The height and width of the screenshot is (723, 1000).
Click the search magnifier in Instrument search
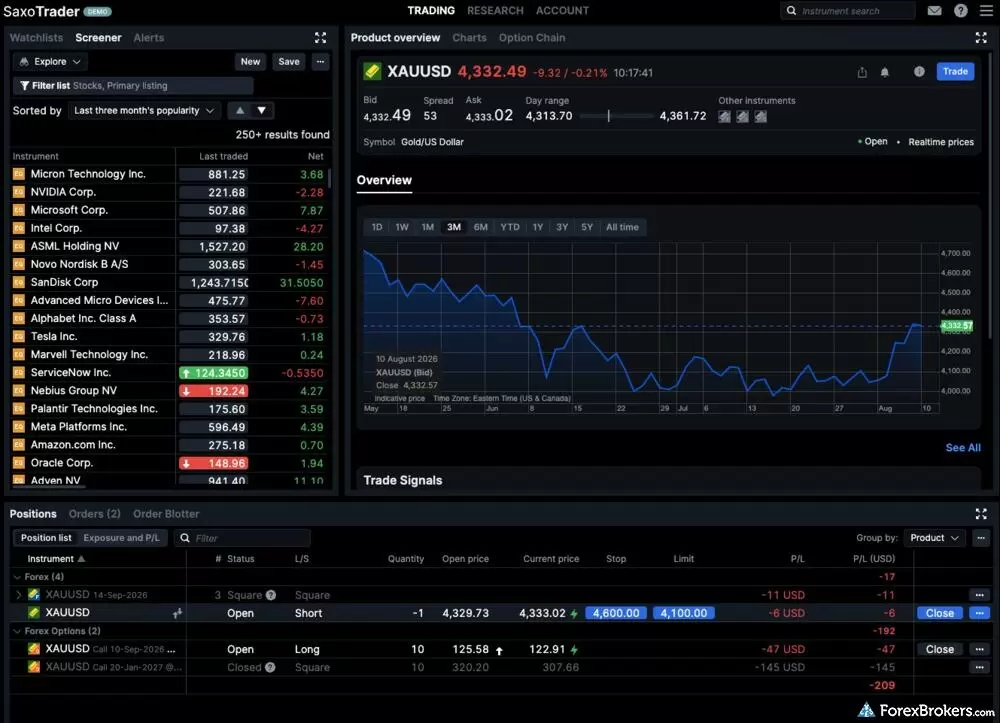pyautogui.click(x=791, y=11)
